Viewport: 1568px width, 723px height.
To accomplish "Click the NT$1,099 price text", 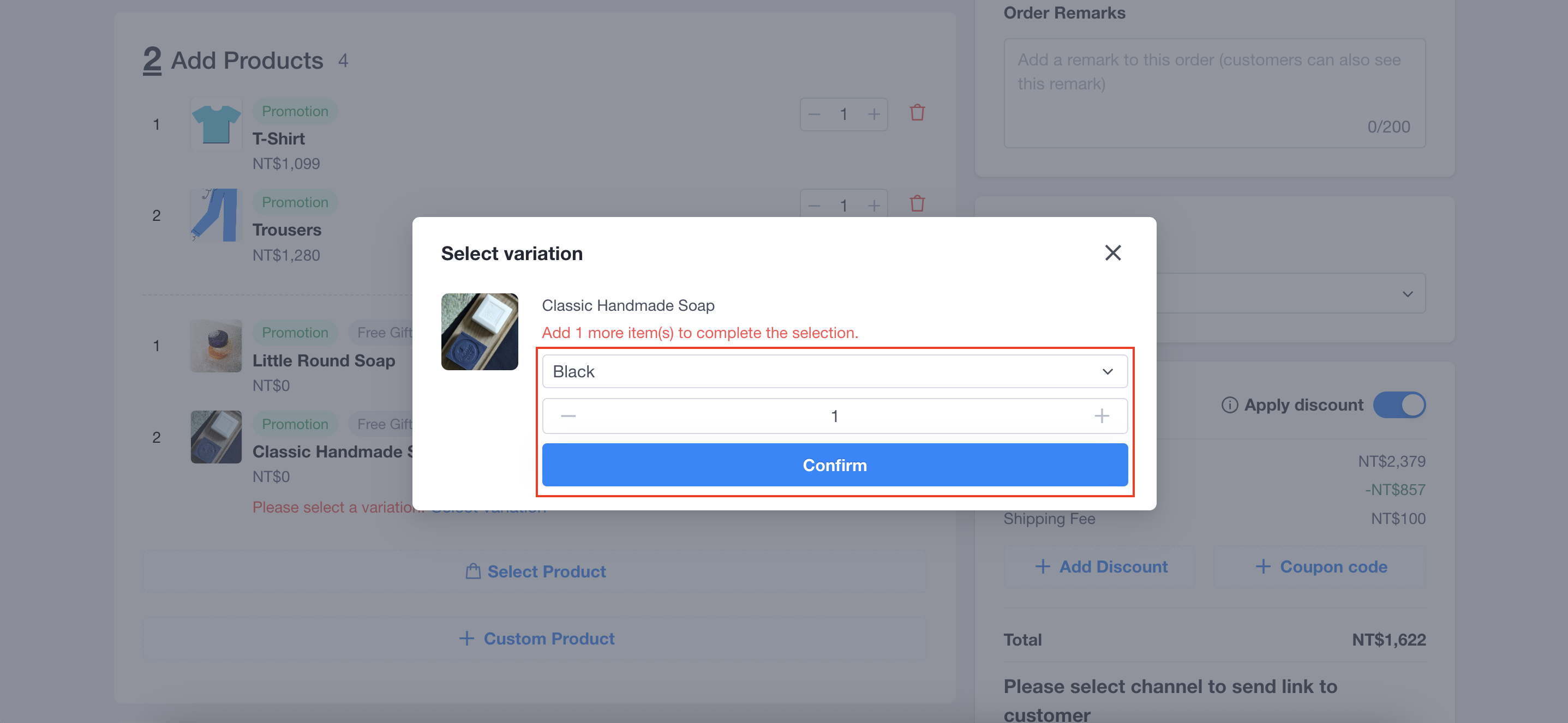I will (286, 164).
